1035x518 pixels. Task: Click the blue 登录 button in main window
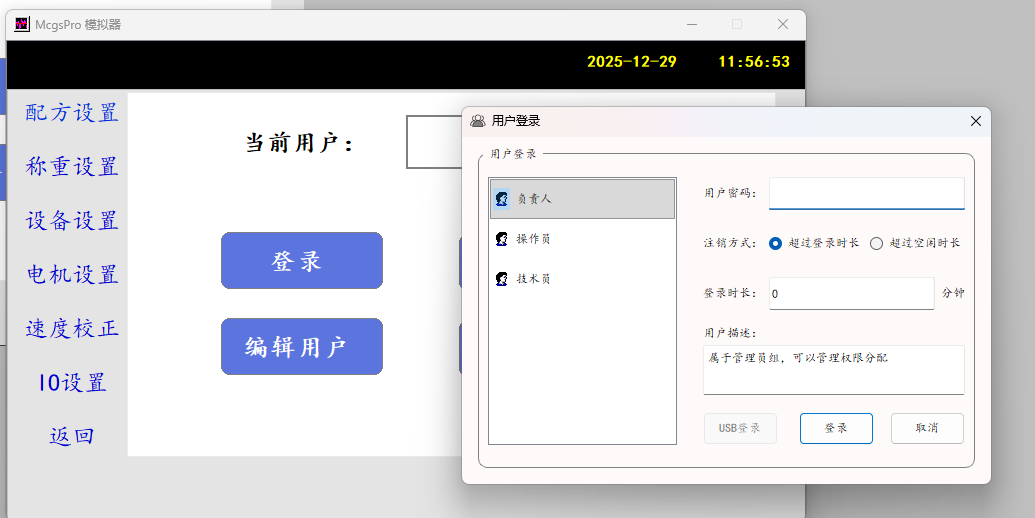[x=302, y=261]
